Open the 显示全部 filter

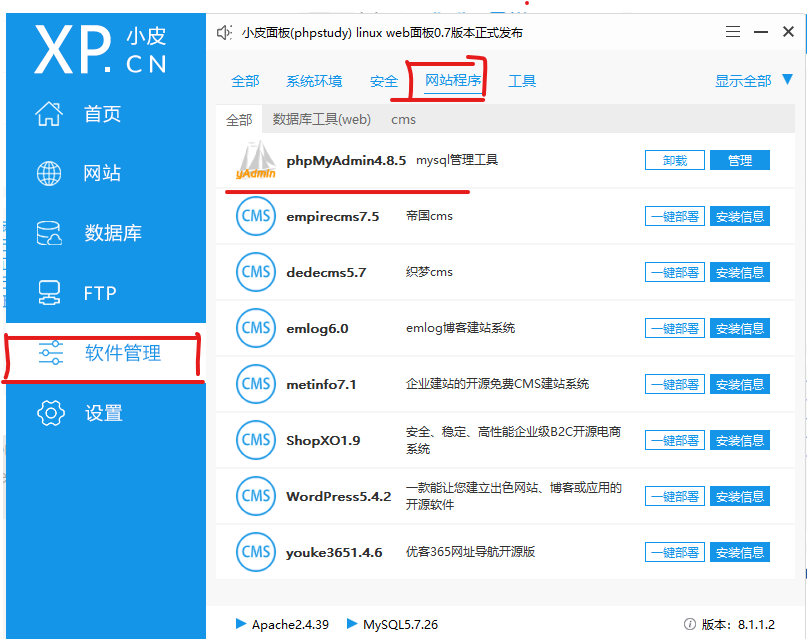click(x=743, y=81)
